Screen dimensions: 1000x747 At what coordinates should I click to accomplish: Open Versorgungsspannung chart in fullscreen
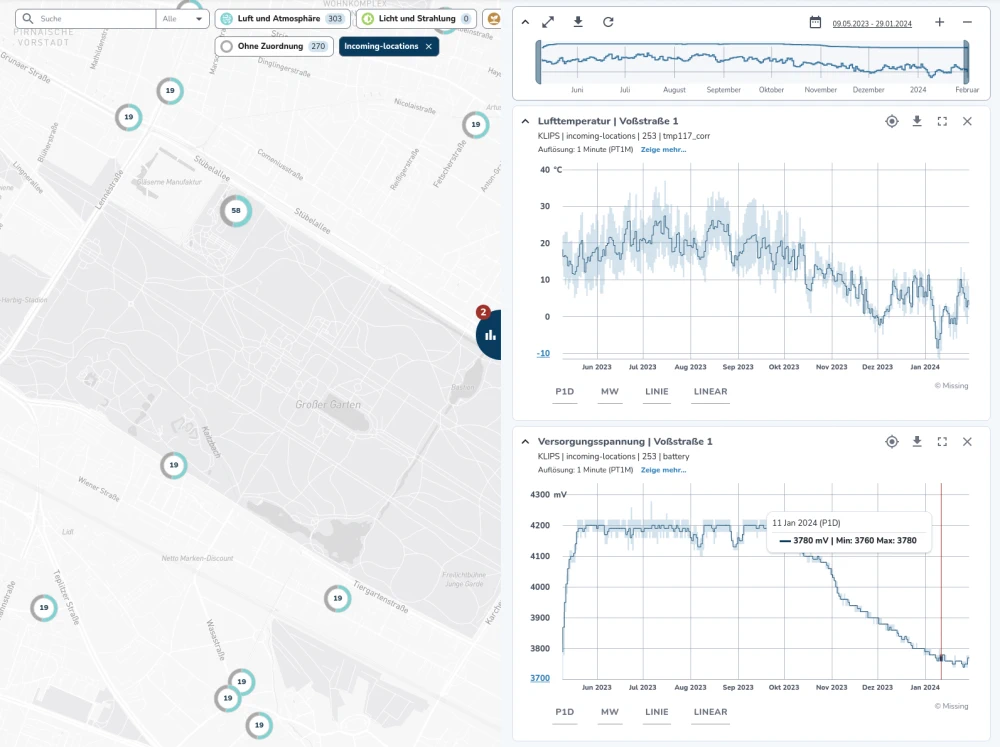(942, 441)
